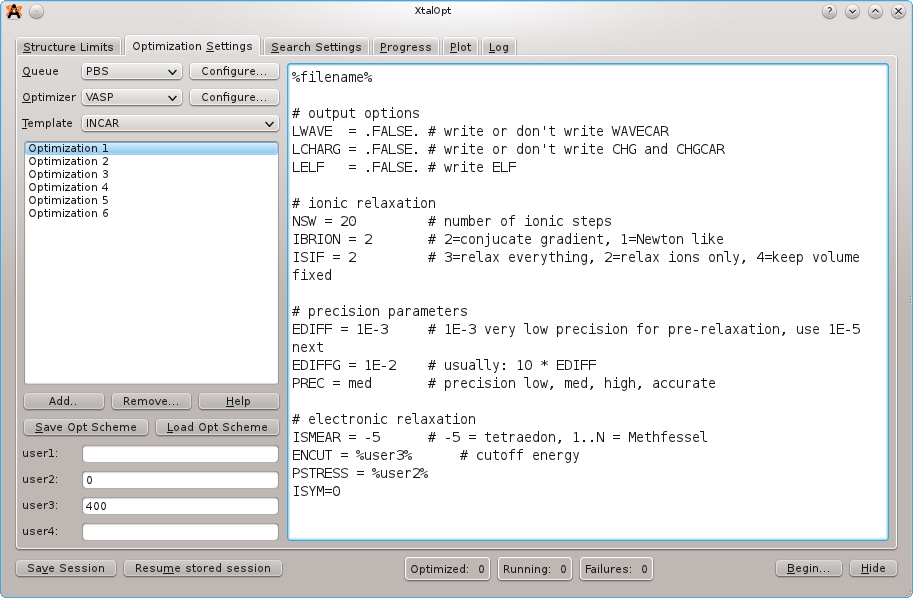
Task: Click Configure button next to Queue
Action: [x=234, y=71]
